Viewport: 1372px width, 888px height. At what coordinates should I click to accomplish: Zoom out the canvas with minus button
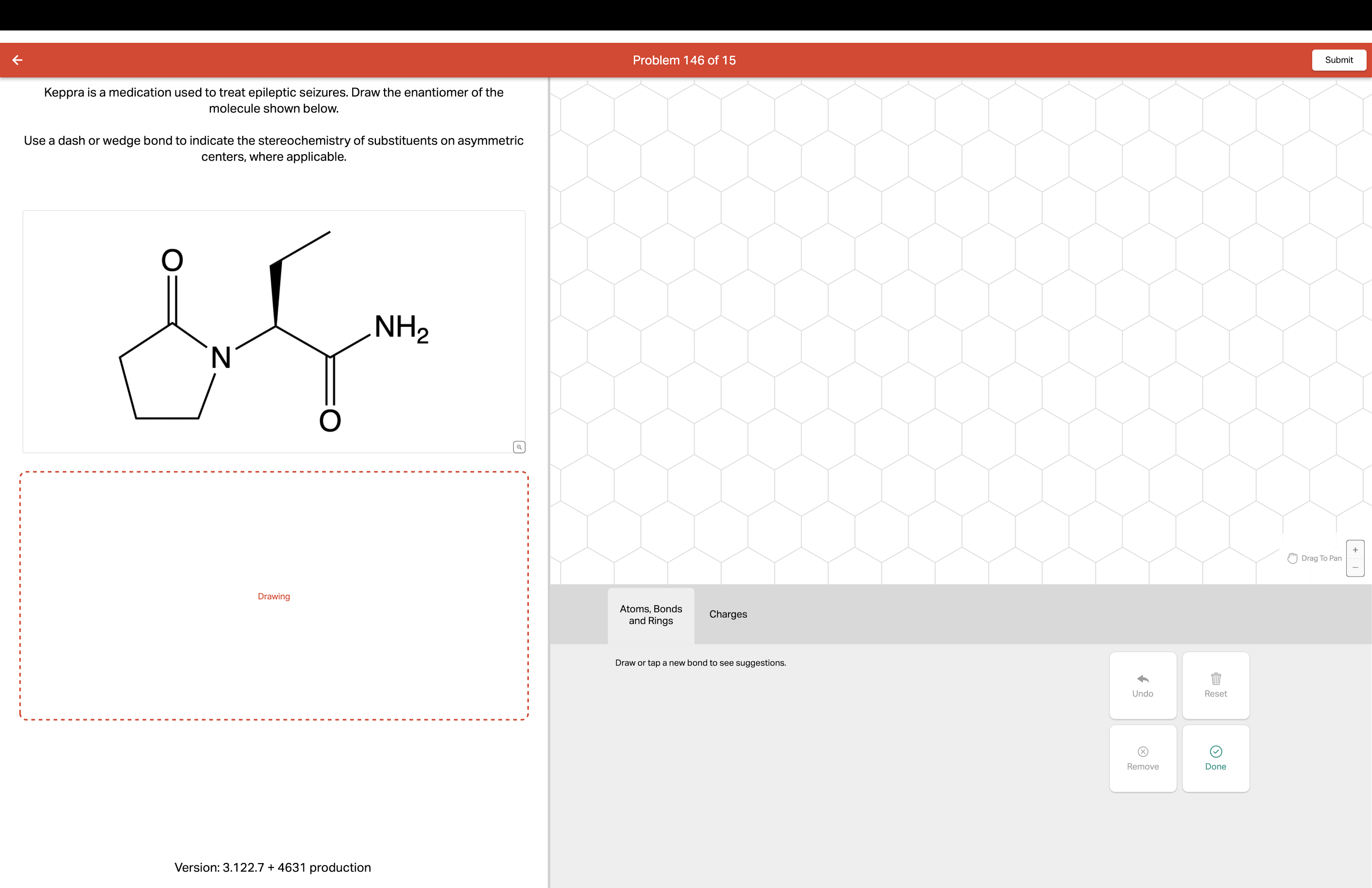click(1355, 568)
